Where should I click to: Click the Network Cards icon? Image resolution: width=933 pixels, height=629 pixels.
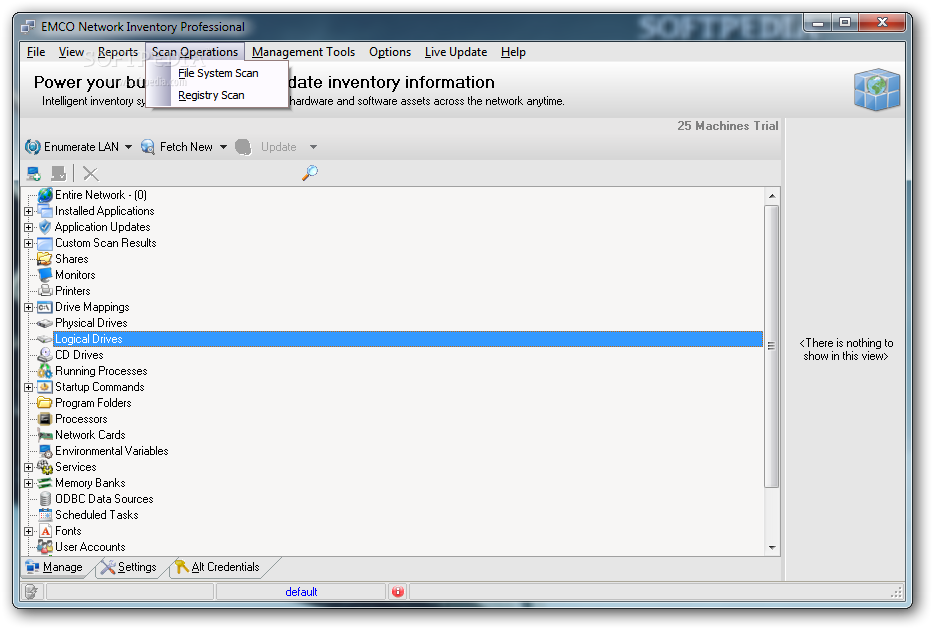tap(45, 436)
